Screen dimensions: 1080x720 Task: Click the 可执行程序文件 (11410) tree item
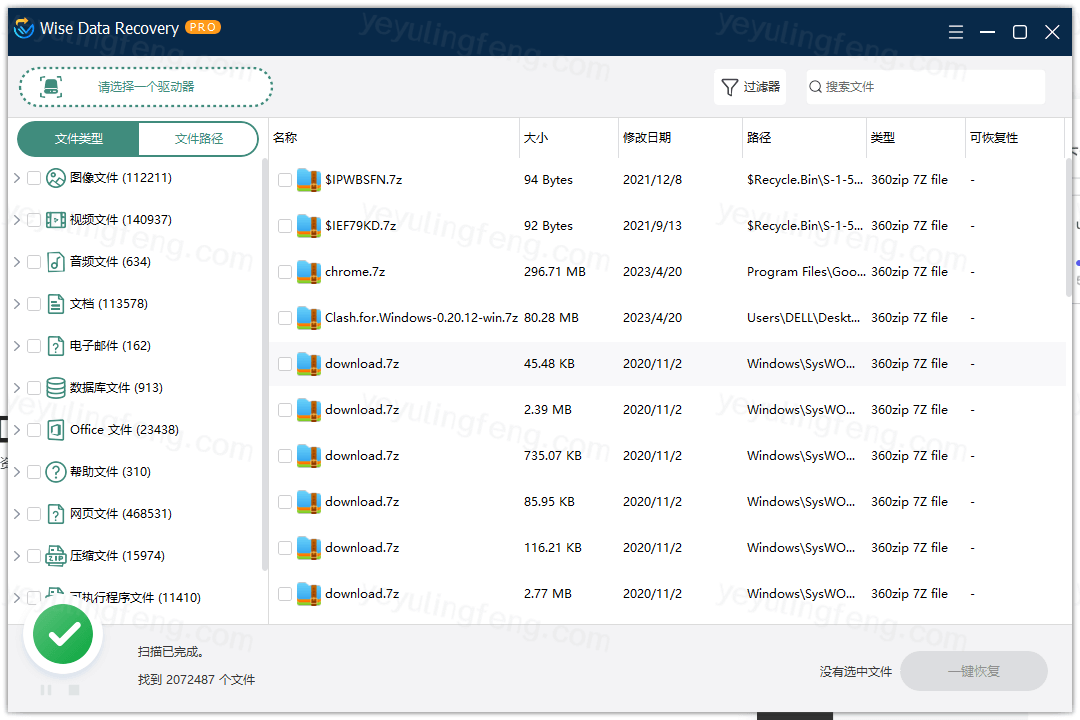(135, 598)
